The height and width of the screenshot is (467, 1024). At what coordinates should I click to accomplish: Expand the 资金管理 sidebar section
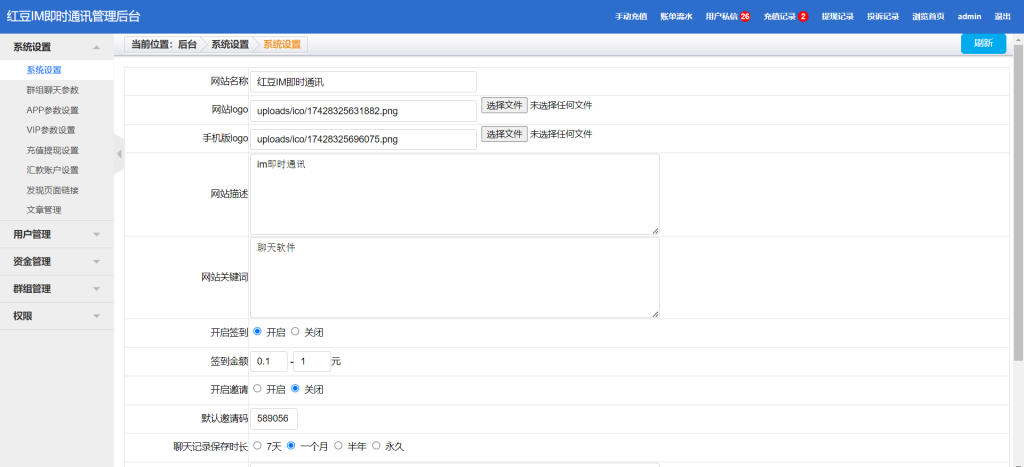click(56, 261)
